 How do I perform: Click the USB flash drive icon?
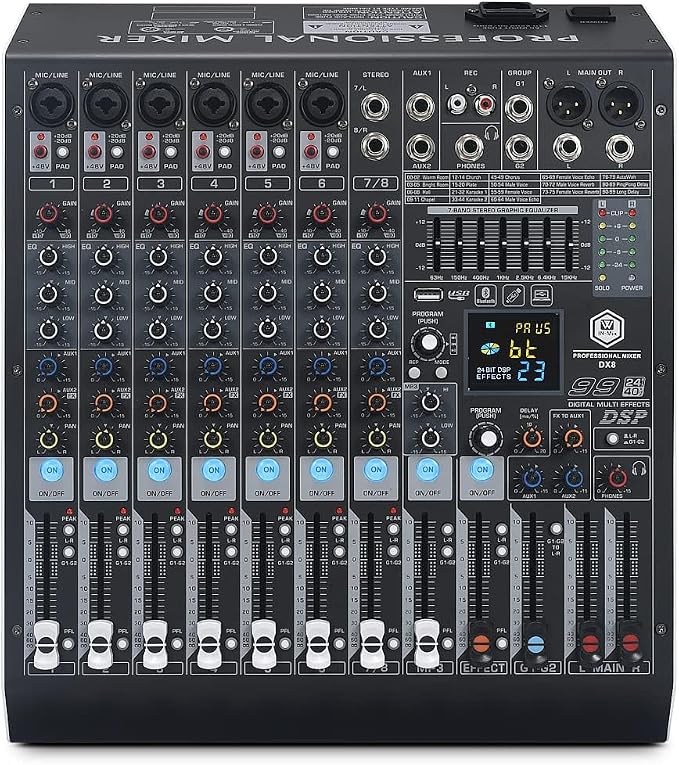click(513, 295)
